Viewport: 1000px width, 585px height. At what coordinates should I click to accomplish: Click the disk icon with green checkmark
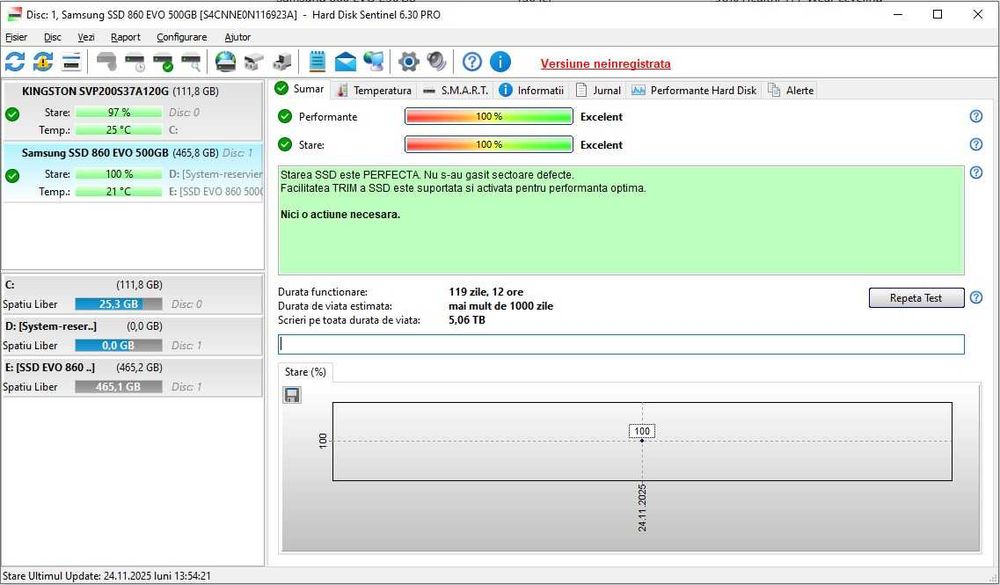163,62
